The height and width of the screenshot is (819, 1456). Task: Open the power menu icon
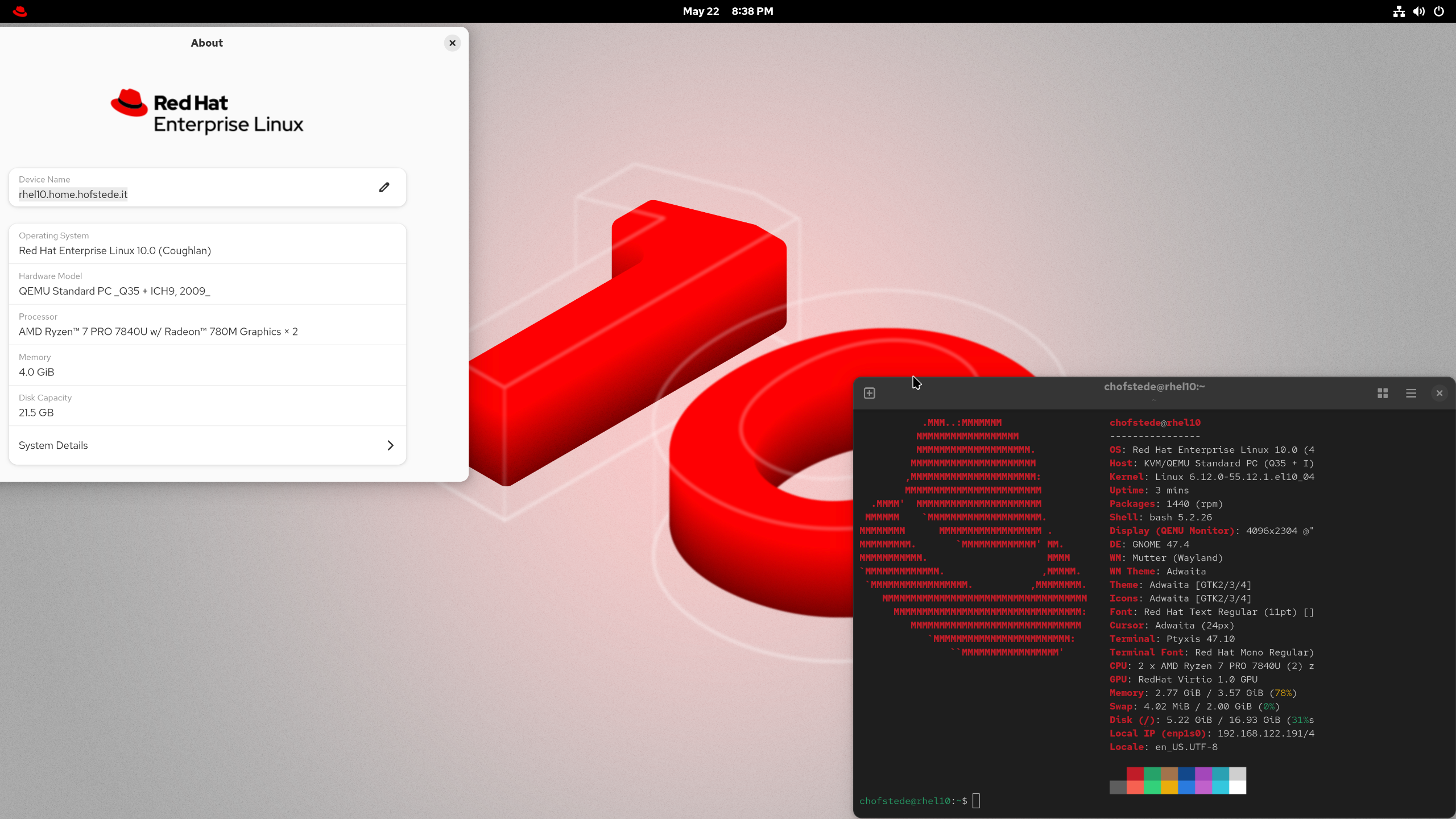[1439, 11]
